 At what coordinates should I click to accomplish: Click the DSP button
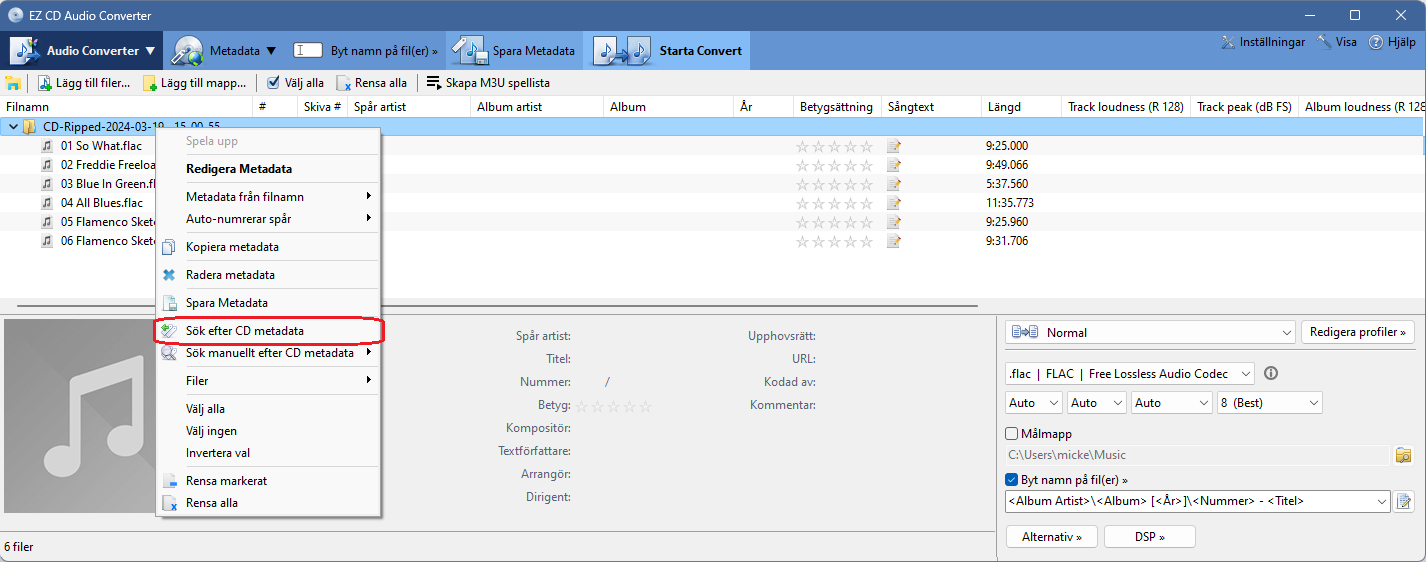point(1149,537)
